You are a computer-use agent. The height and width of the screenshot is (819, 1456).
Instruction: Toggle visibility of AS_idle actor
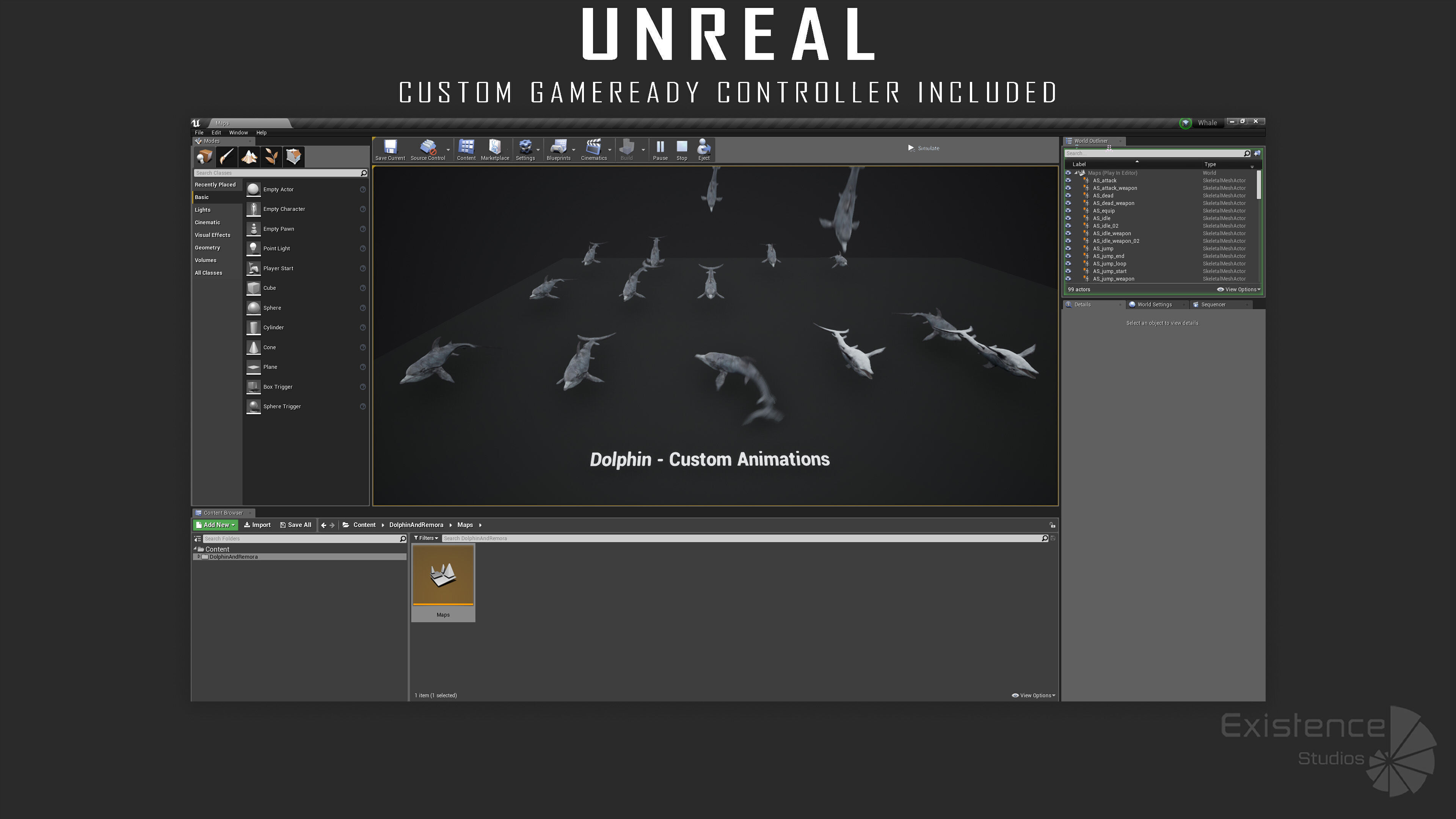tap(1068, 218)
